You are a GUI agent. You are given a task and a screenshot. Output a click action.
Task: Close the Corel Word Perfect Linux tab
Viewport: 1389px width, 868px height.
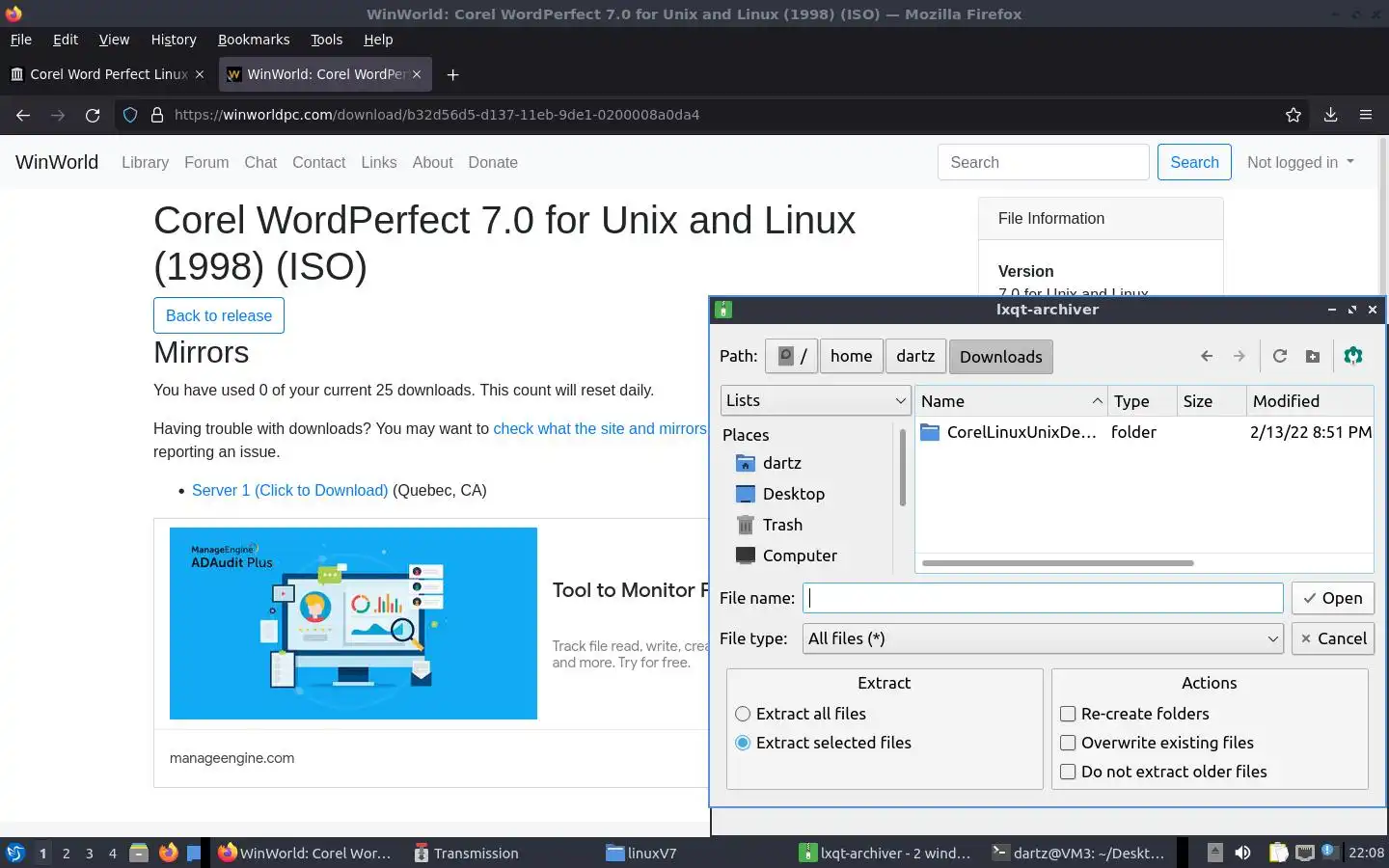tap(200, 74)
